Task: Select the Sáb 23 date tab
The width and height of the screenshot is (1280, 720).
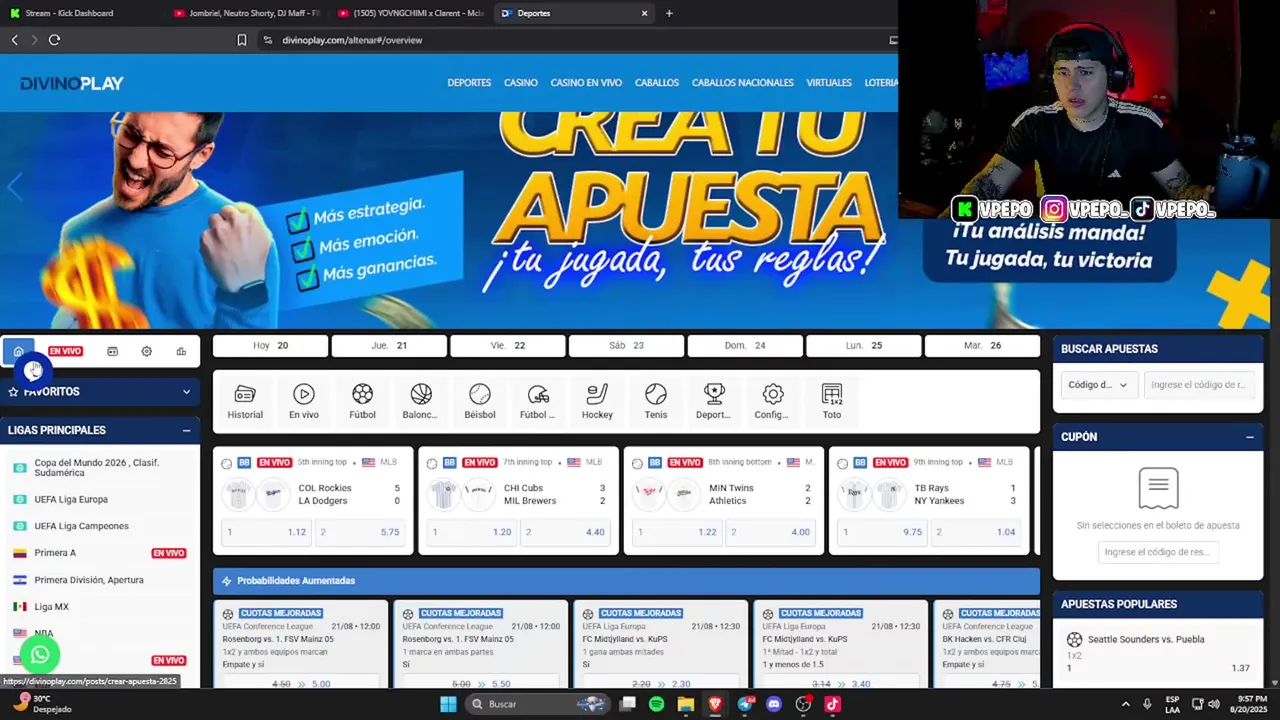Action: click(626, 346)
